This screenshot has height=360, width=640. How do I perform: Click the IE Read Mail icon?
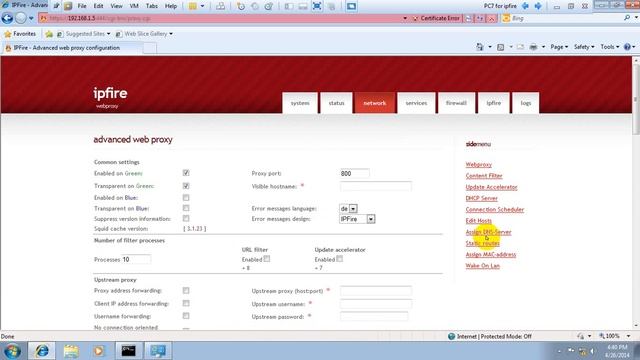tap(520, 47)
